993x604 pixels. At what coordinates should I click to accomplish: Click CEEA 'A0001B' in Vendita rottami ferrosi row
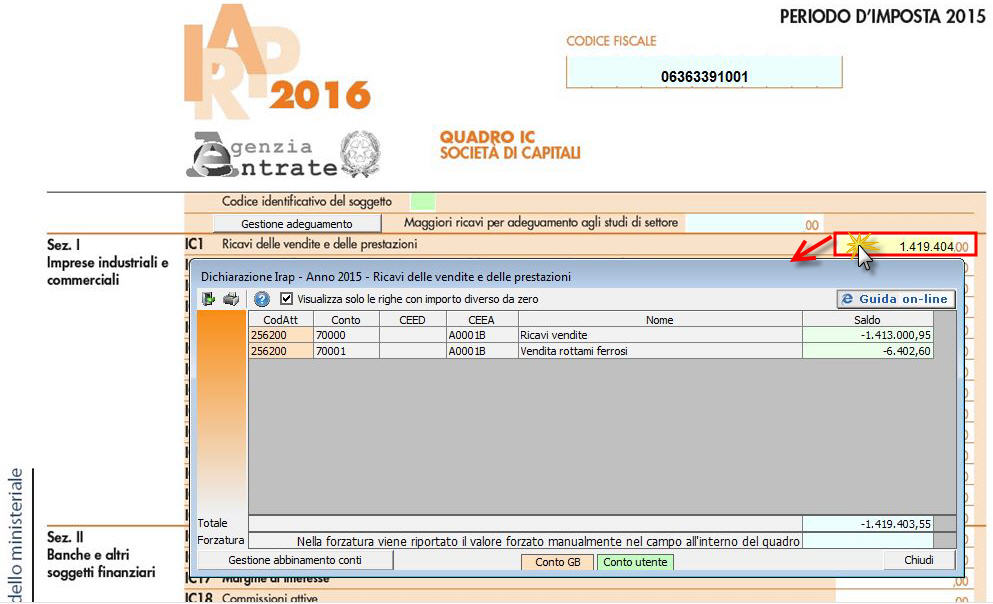481,351
